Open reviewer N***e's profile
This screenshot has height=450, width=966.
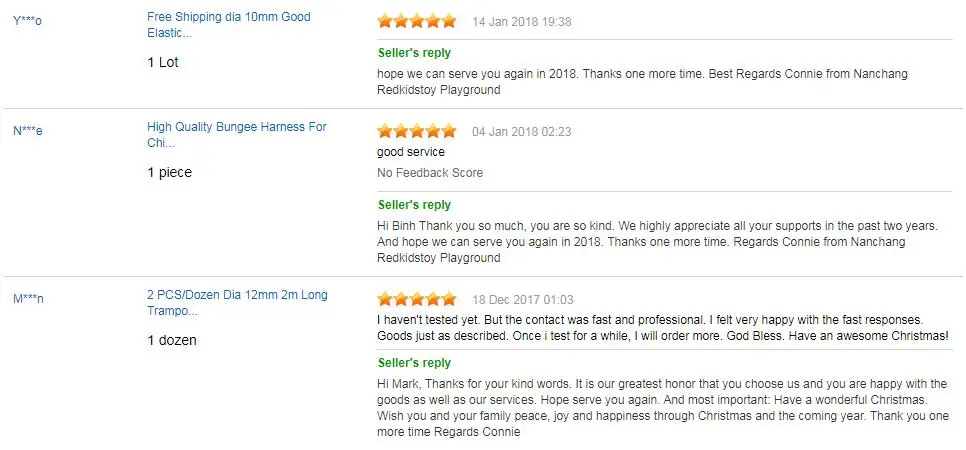click(x=27, y=131)
